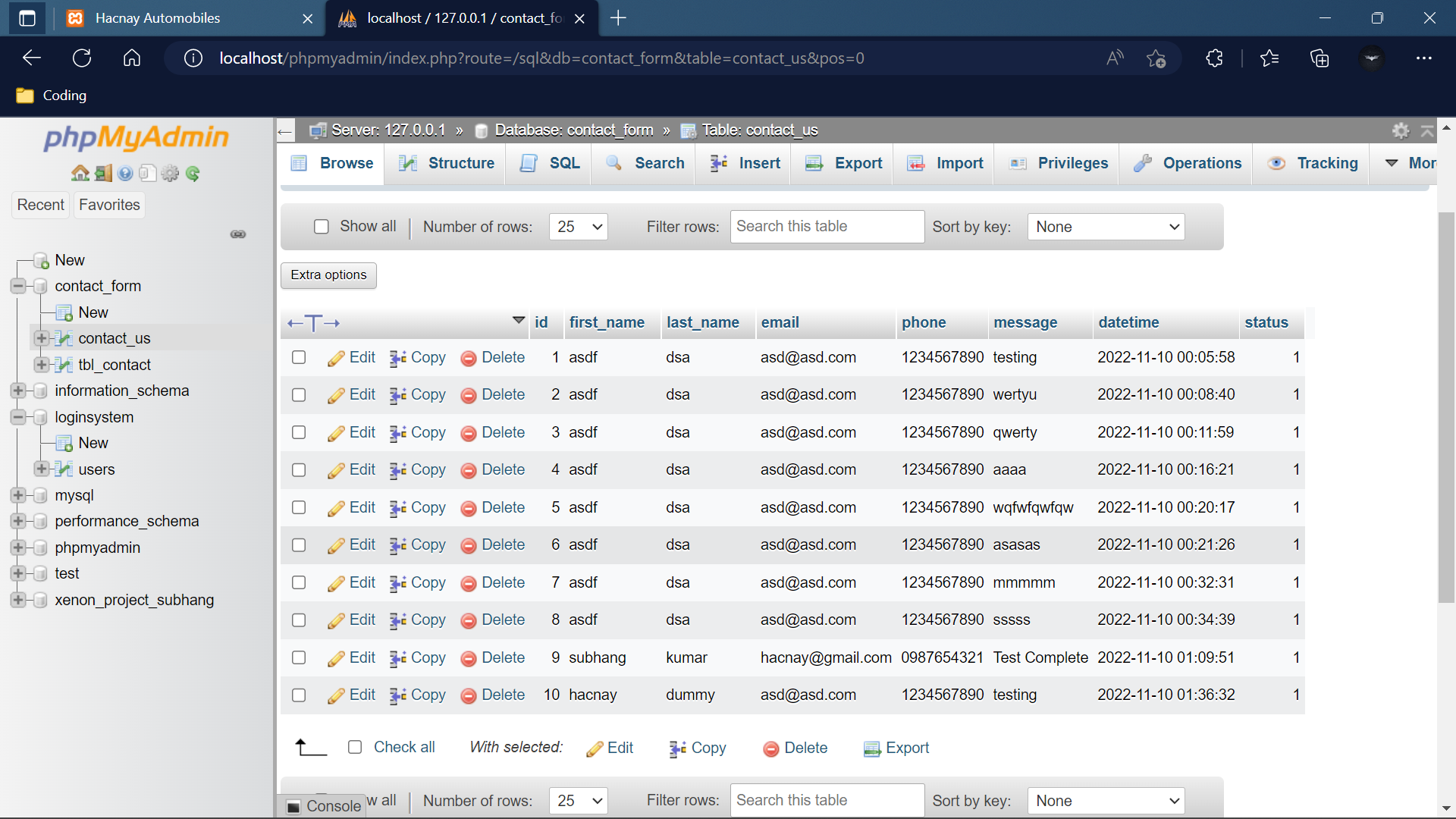
Task: Open the top Number of rows dropdown
Action: coord(579,227)
